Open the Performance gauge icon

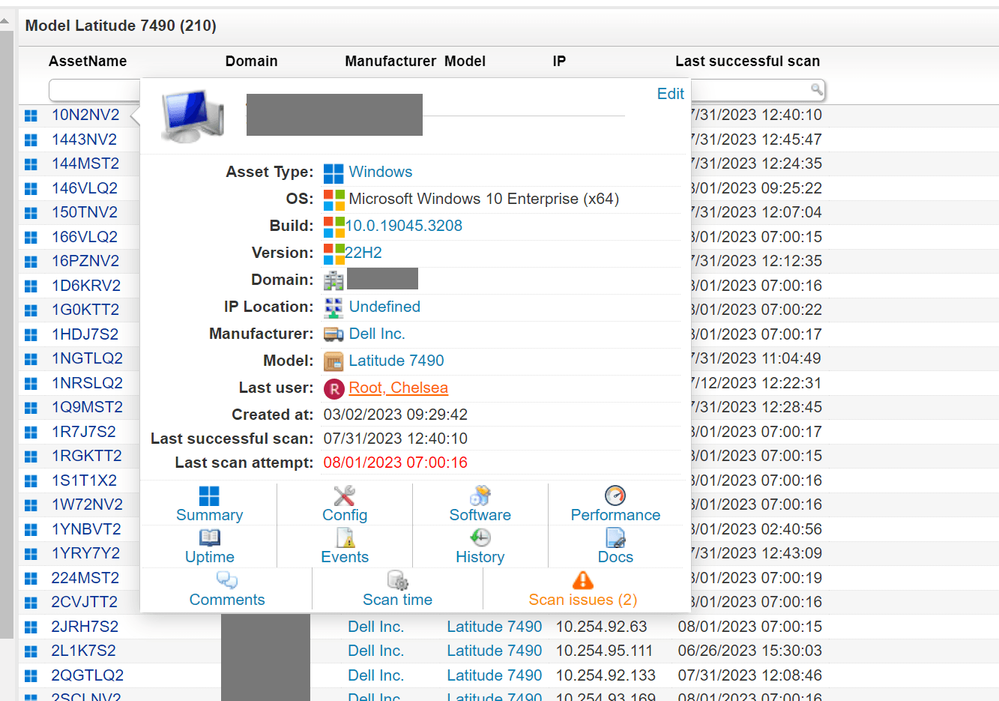coord(615,497)
